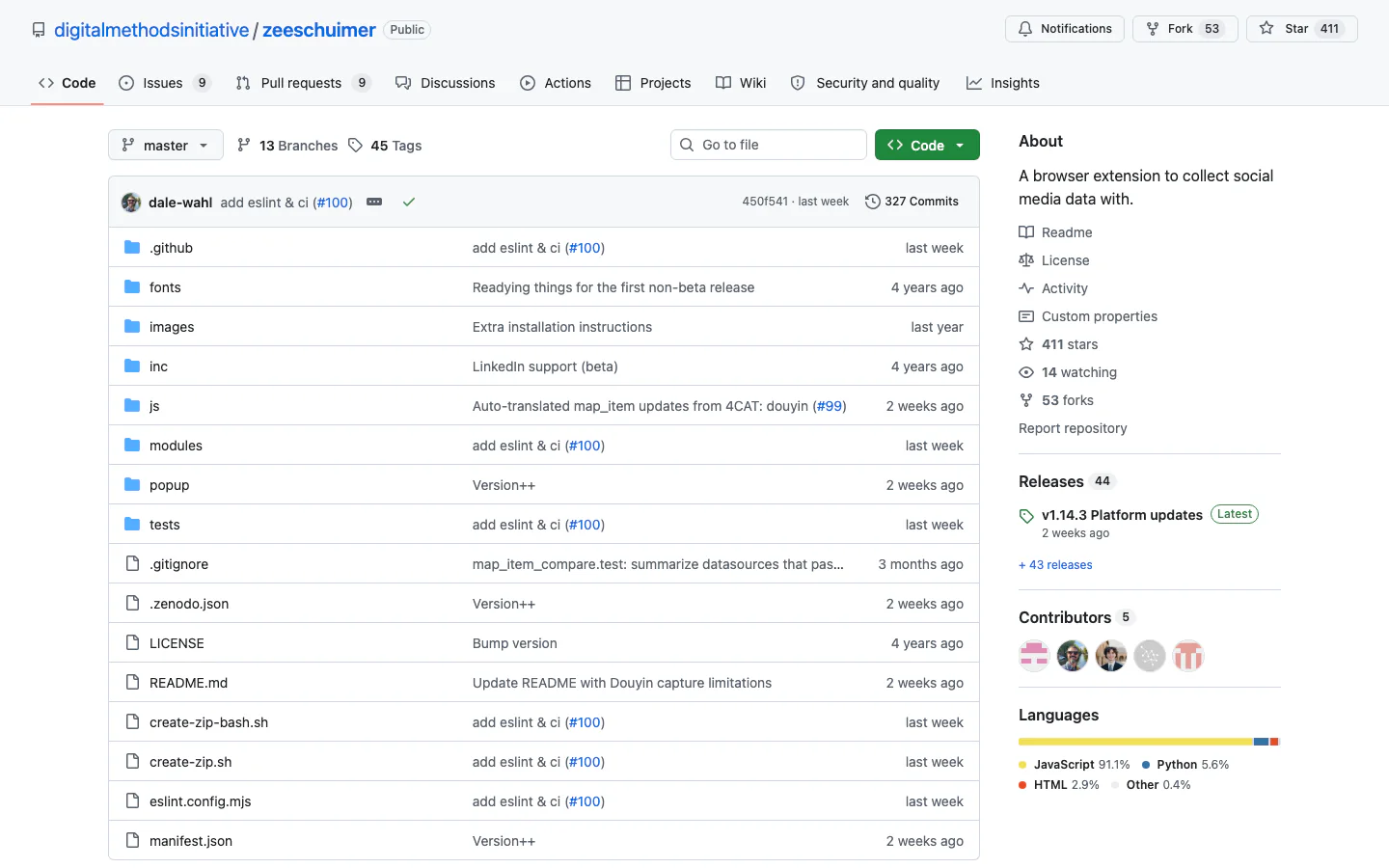
Task: Click the repository book icon
Action: pyautogui.click(x=39, y=30)
